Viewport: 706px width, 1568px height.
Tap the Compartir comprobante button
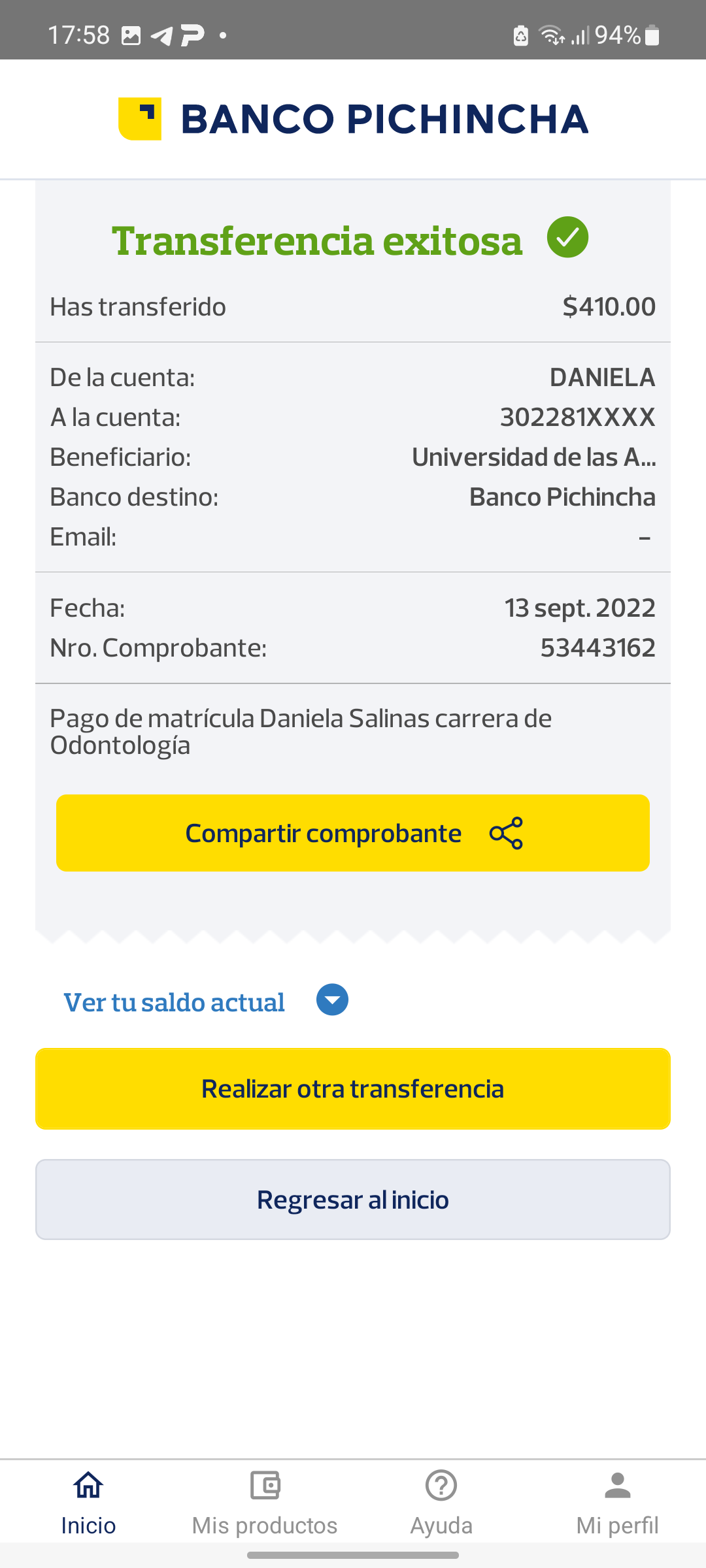(x=353, y=833)
